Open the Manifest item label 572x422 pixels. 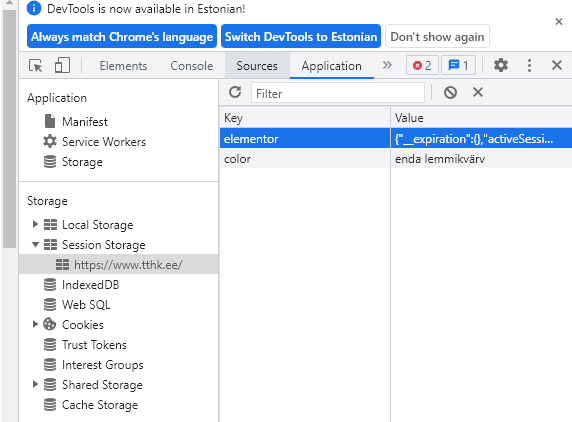(85, 121)
